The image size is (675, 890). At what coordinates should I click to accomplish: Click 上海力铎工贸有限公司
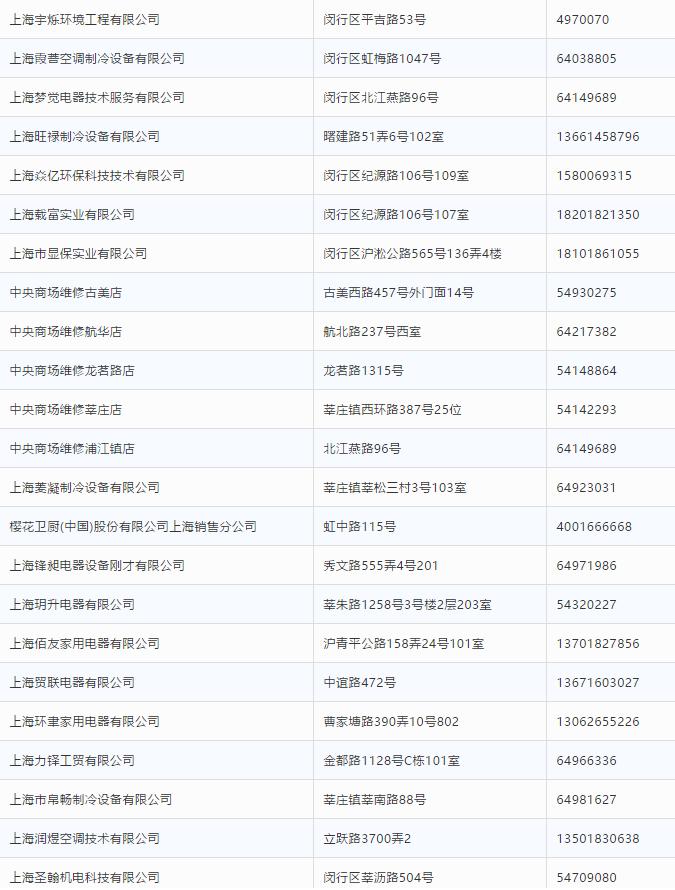pyautogui.click(x=72, y=761)
